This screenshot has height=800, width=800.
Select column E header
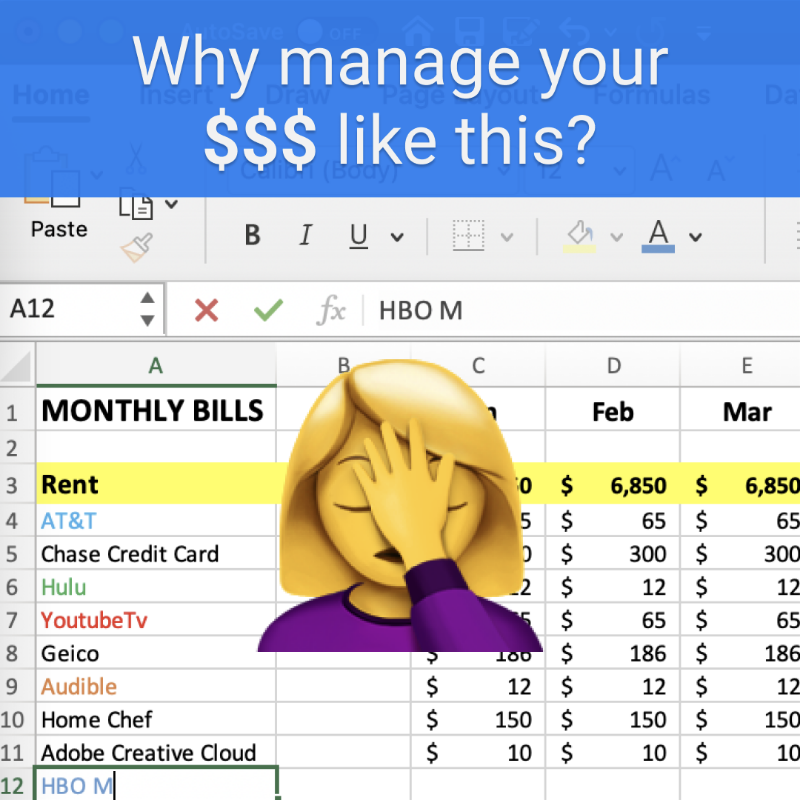coord(741,366)
